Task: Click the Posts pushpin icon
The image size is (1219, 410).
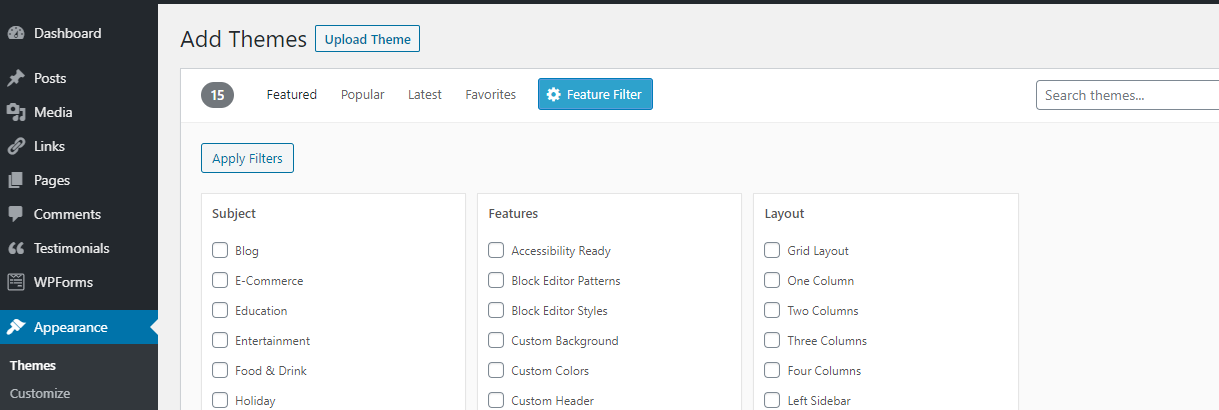Action: click(16, 78)
